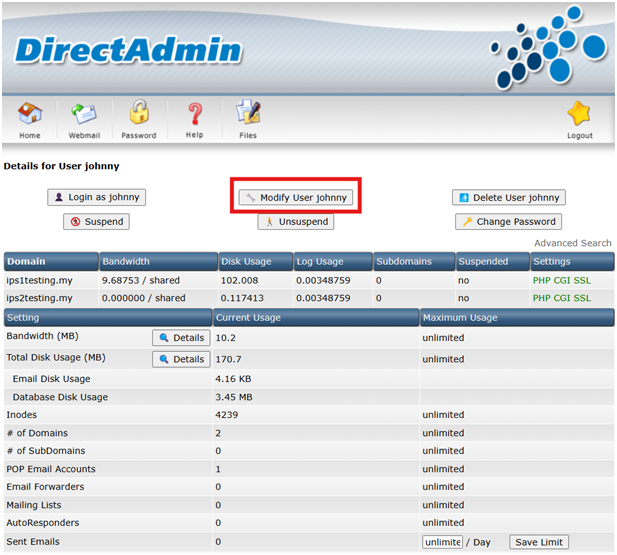Open Help via the question mark icon
This screenshot has width=617, height=555.
[x=194, y=114]
